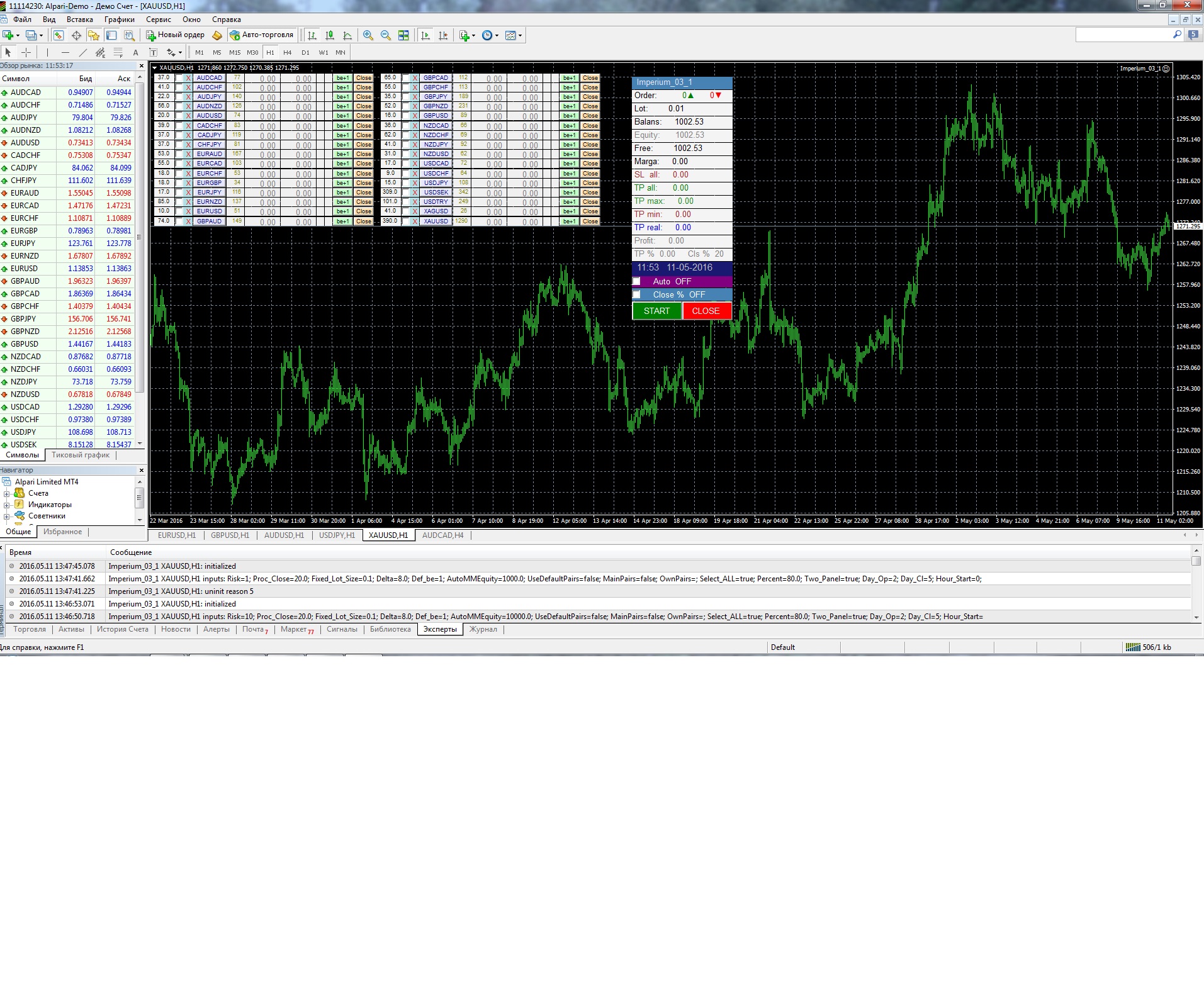Enable chart shift icon
This screenshot has width=1204, height=984.
[x=443, y=35]
